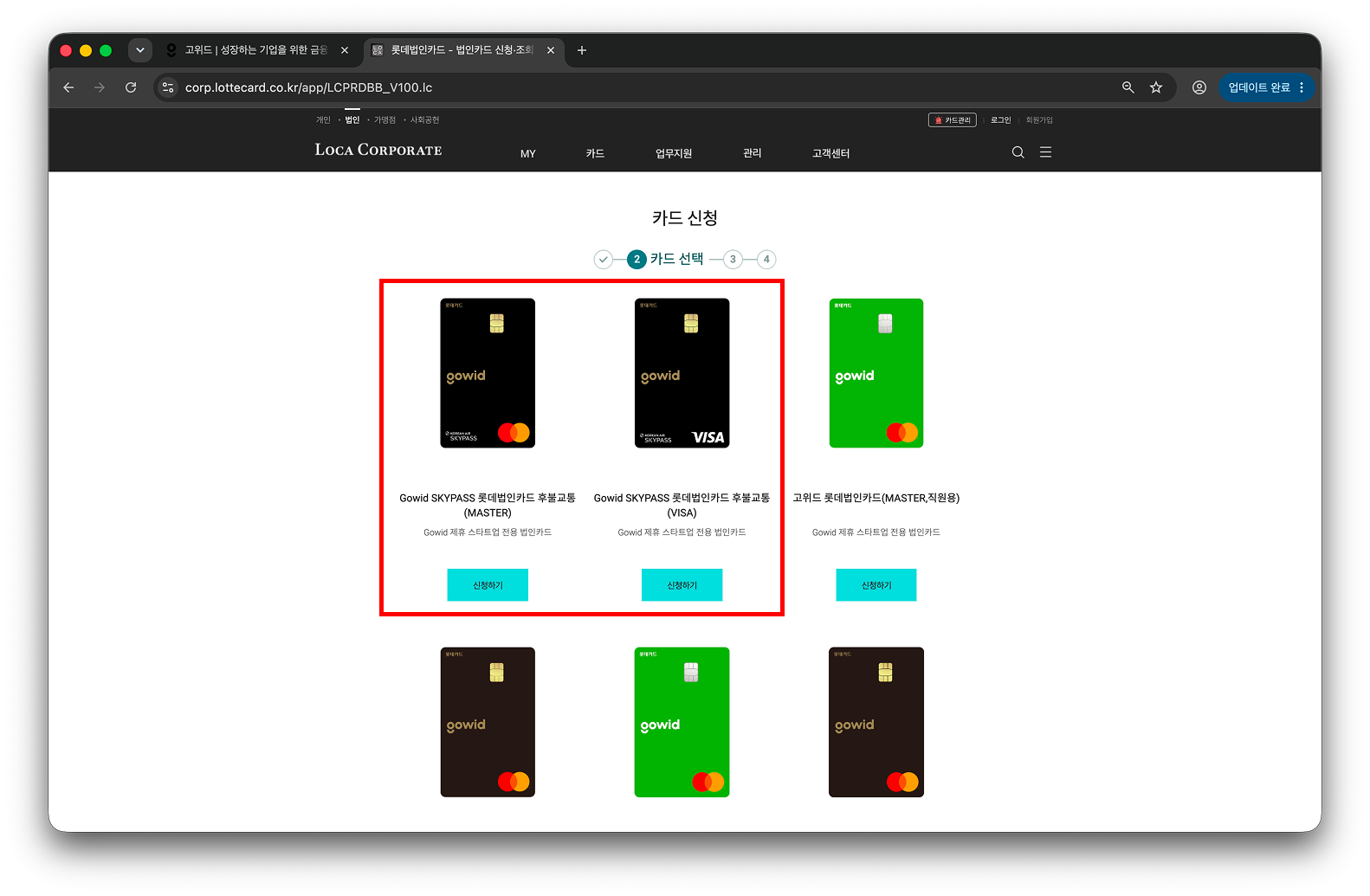The width and height of the screenshot is (1370, 896).
Task: Switch to the 고위드 tab
Action: coord(257,50)
